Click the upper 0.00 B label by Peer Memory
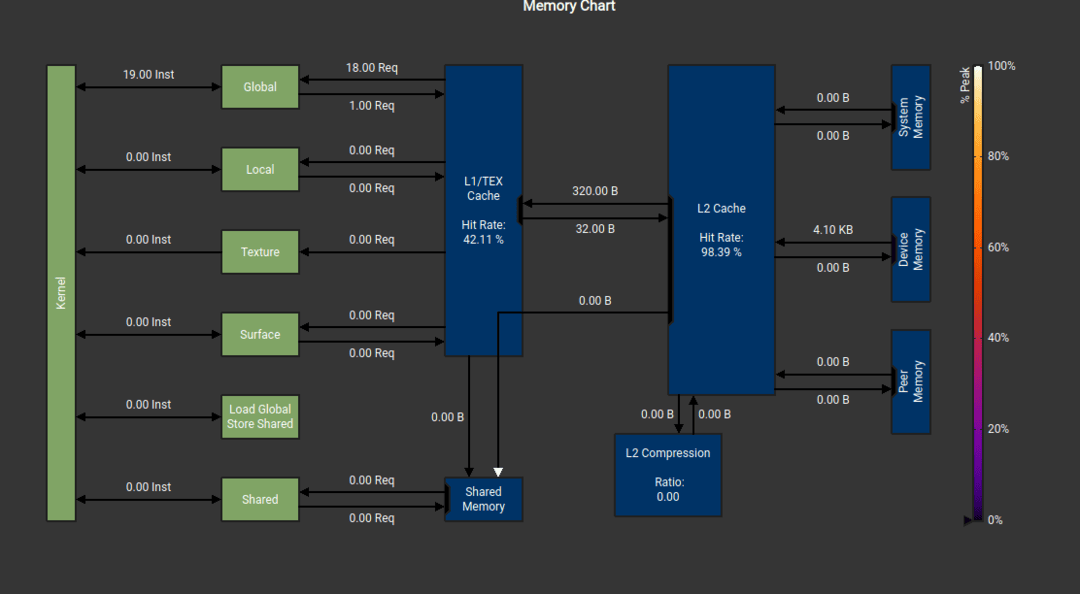The image size is (1080, 594). [x=833, y=362]
